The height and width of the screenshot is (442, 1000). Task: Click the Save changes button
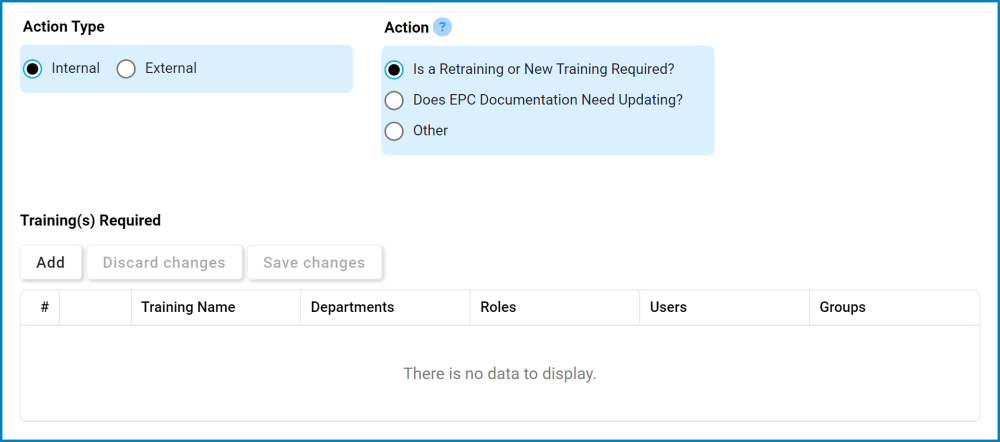point(314,263)
